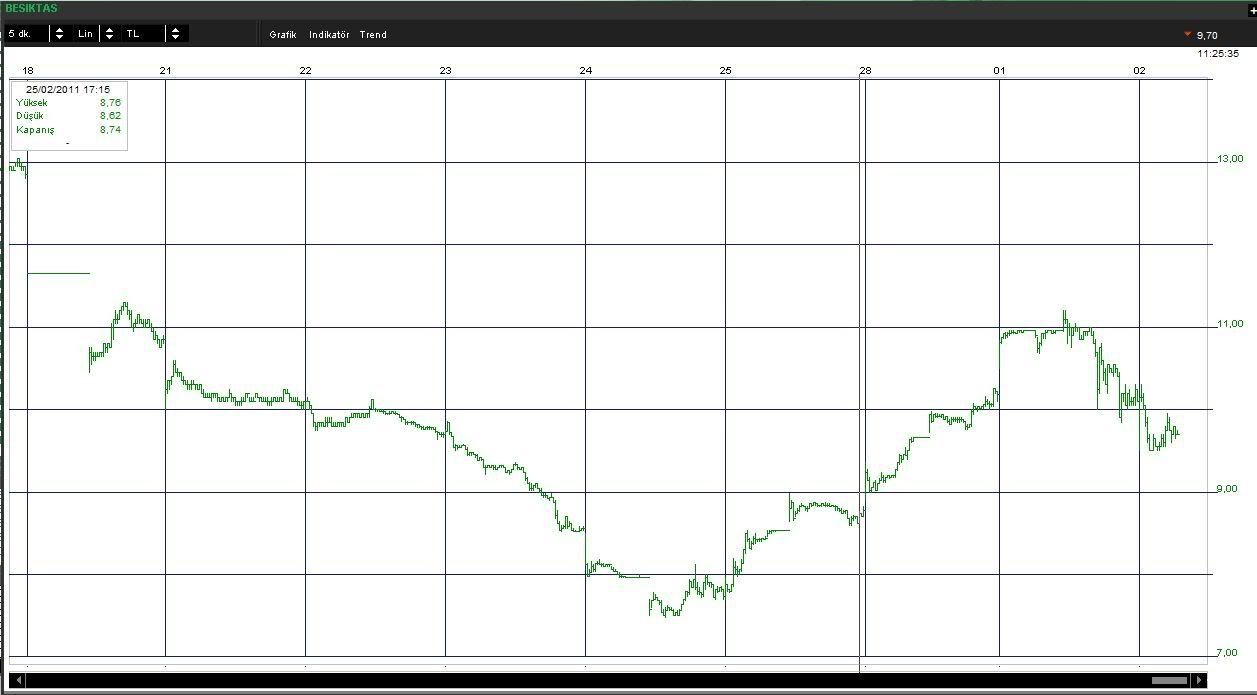The height and width of the screenshot is (695, 1257).
Task: Toggle the Lin scale stepper arrows
Action: pyautogui.click(x=109, y=34)
